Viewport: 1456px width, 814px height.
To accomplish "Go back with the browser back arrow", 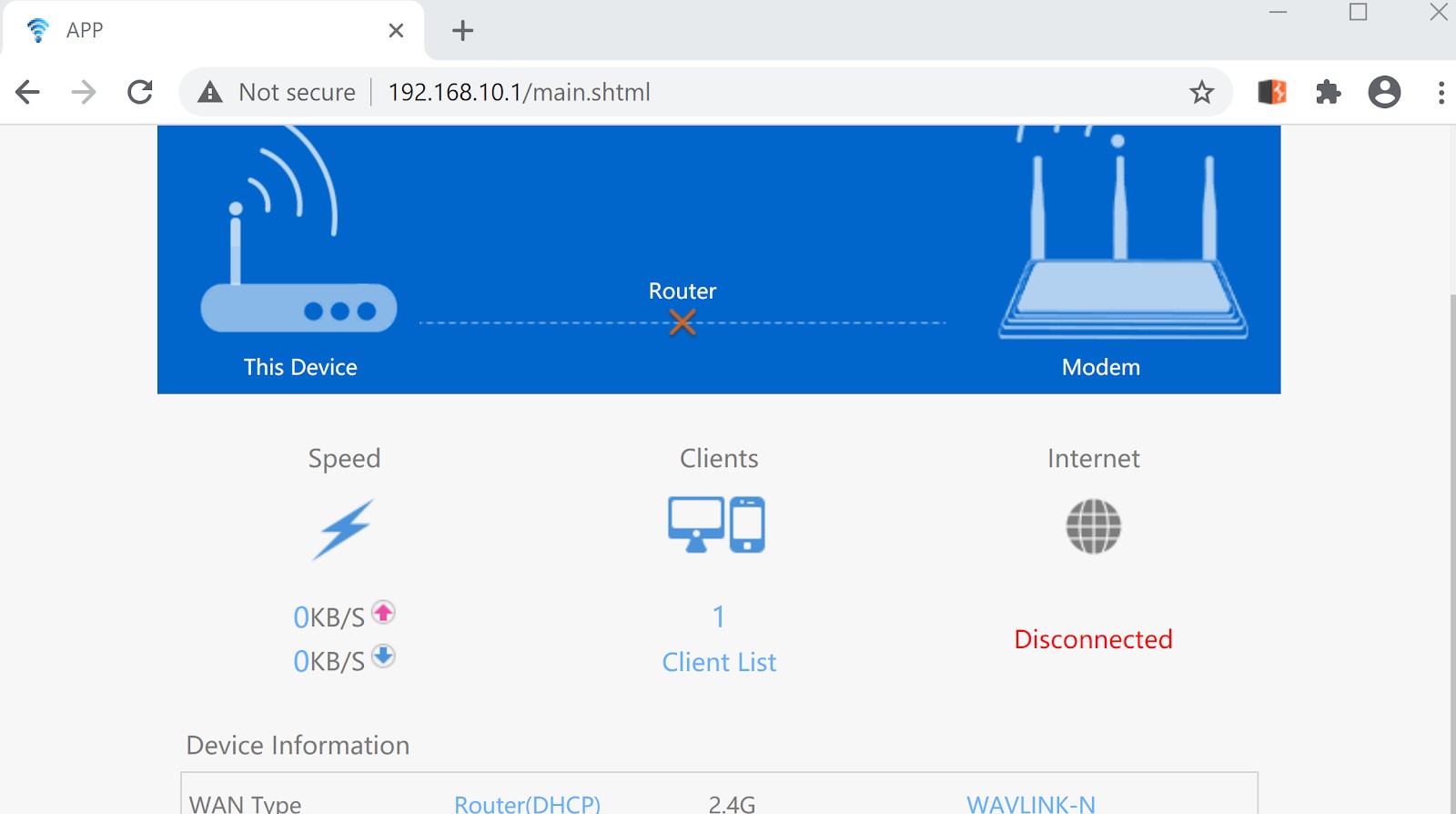I will tap(28, 92).
